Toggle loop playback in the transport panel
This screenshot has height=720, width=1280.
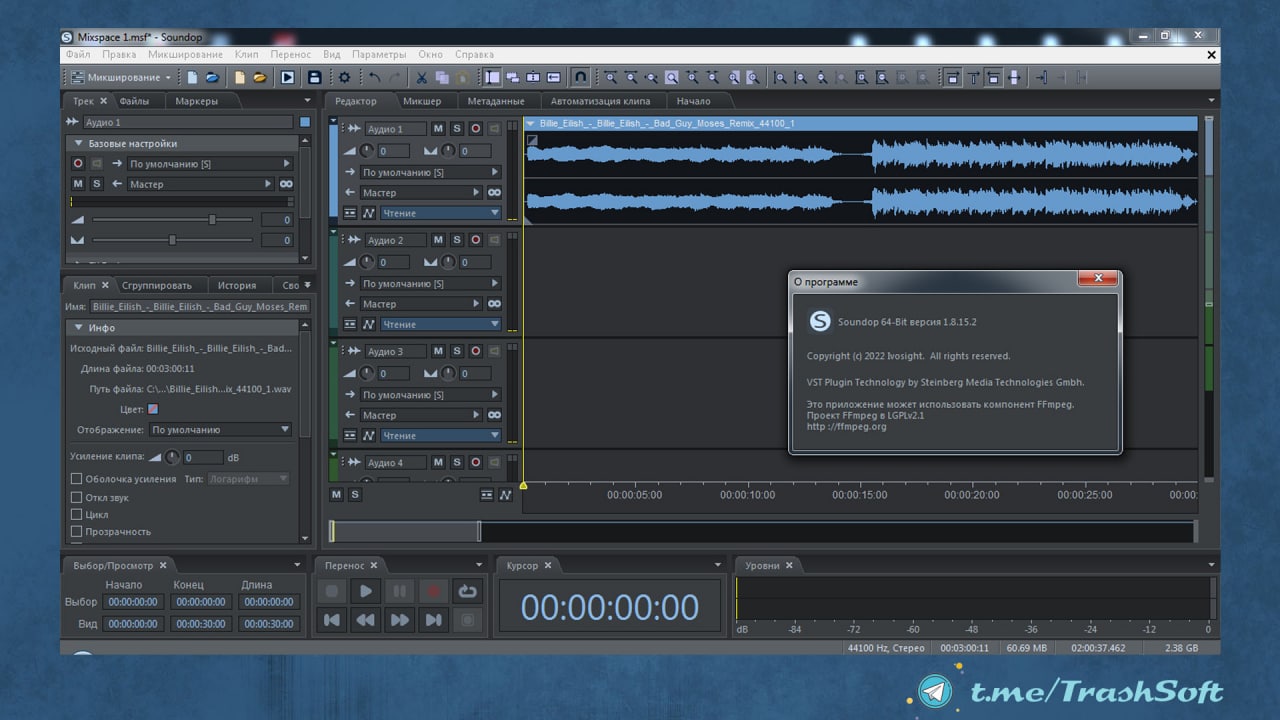coord(467,591)
